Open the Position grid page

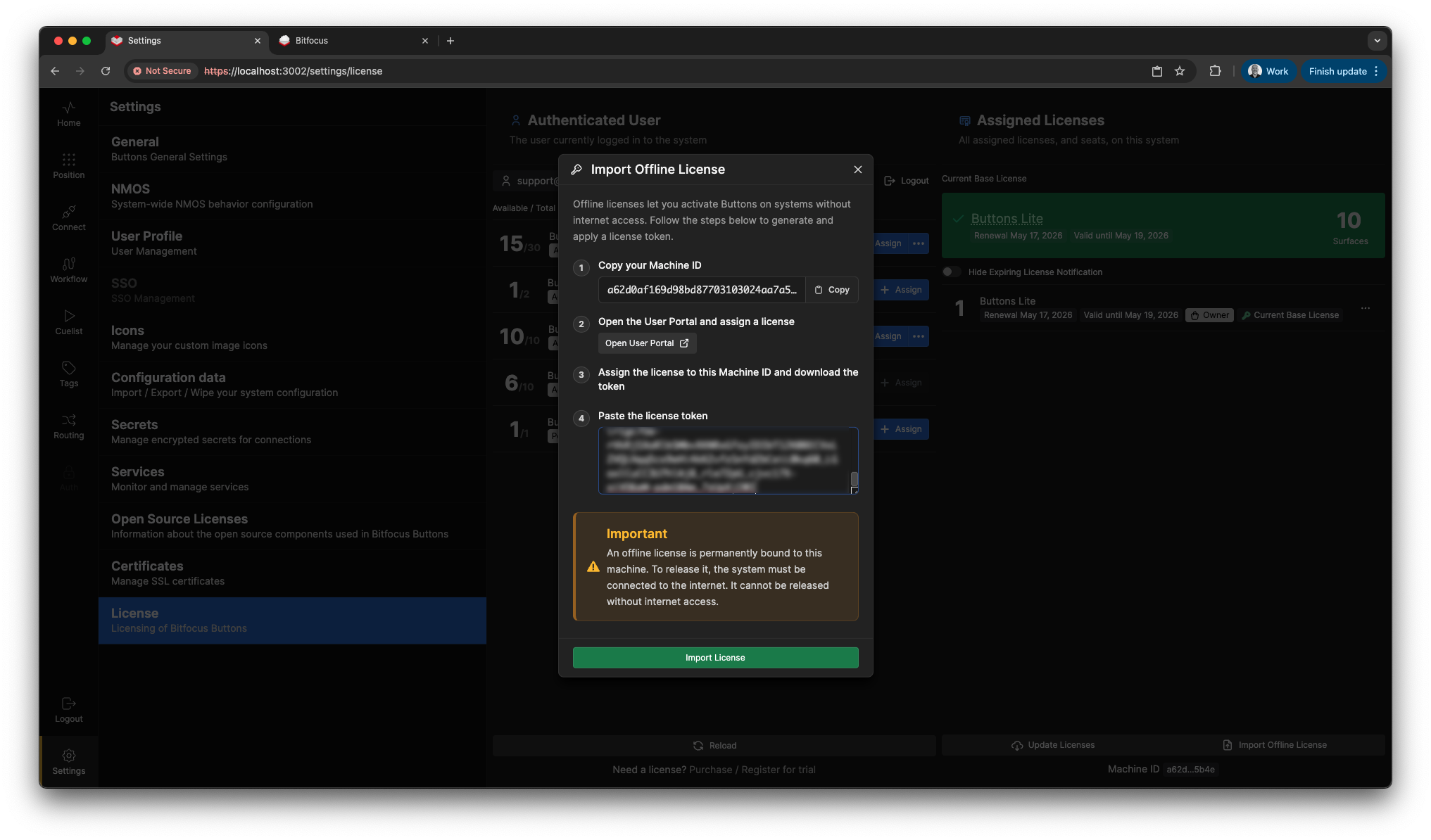(x=68, y=166)
